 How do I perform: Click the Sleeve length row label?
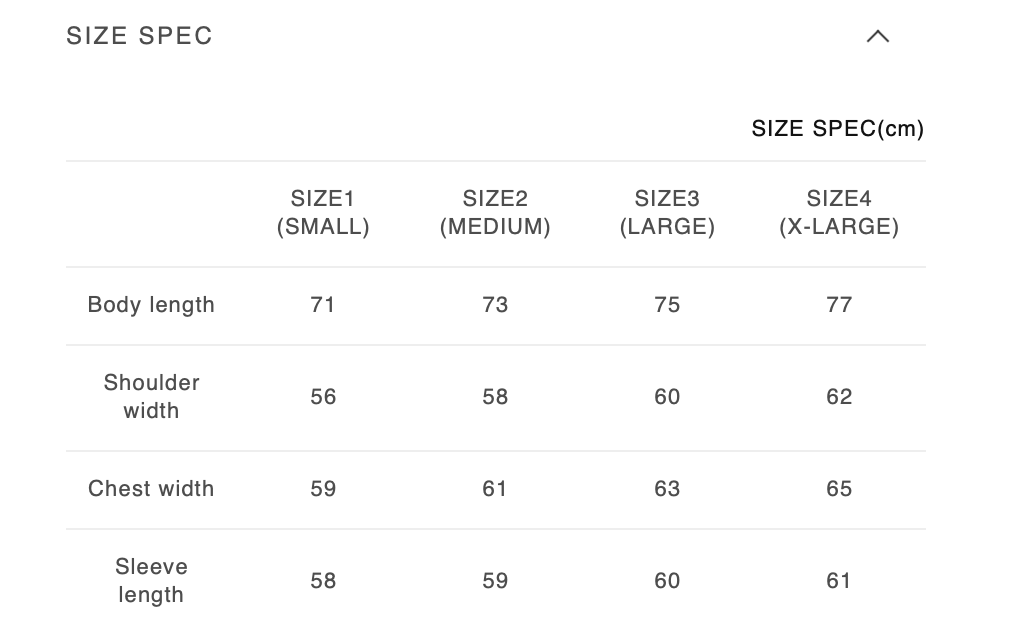[151, 581]
